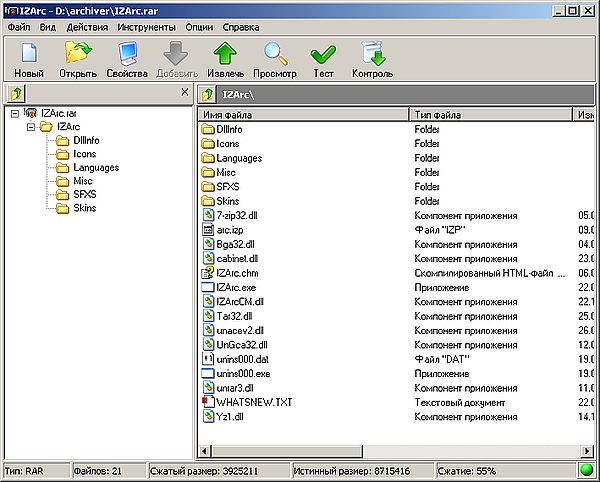
Task: Select Icons in the folder tree
Action: 85,154
